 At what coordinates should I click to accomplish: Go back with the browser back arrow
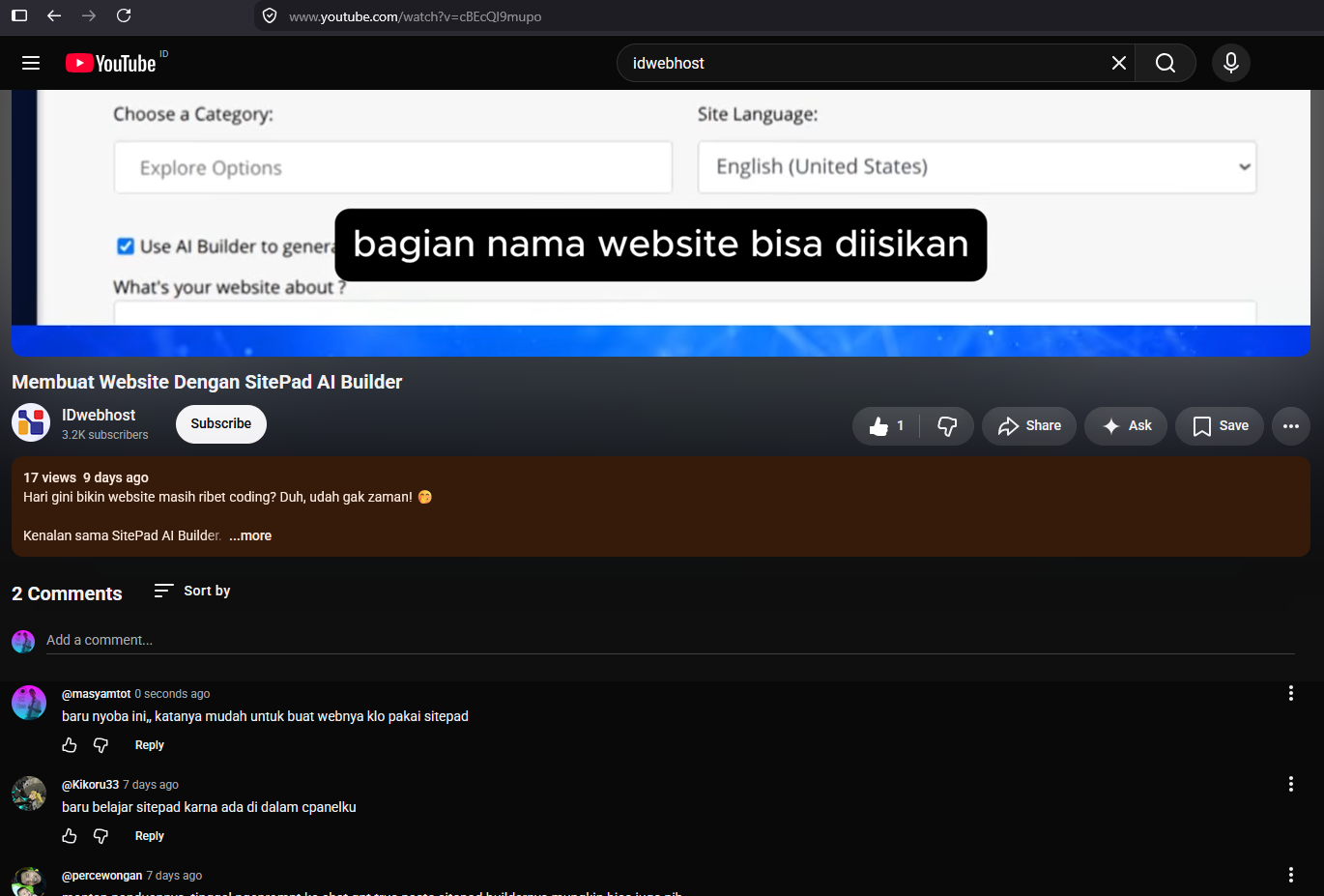(54, 15)
